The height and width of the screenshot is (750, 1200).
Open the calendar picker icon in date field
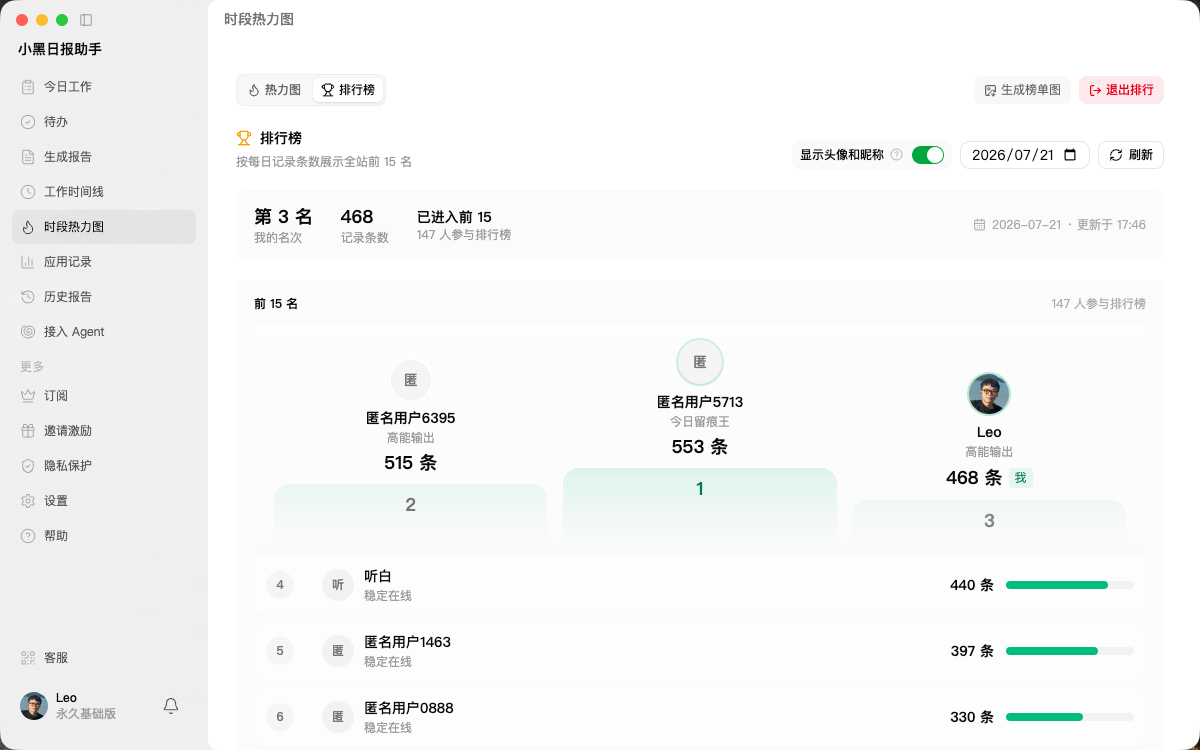tap(1070, 155)
